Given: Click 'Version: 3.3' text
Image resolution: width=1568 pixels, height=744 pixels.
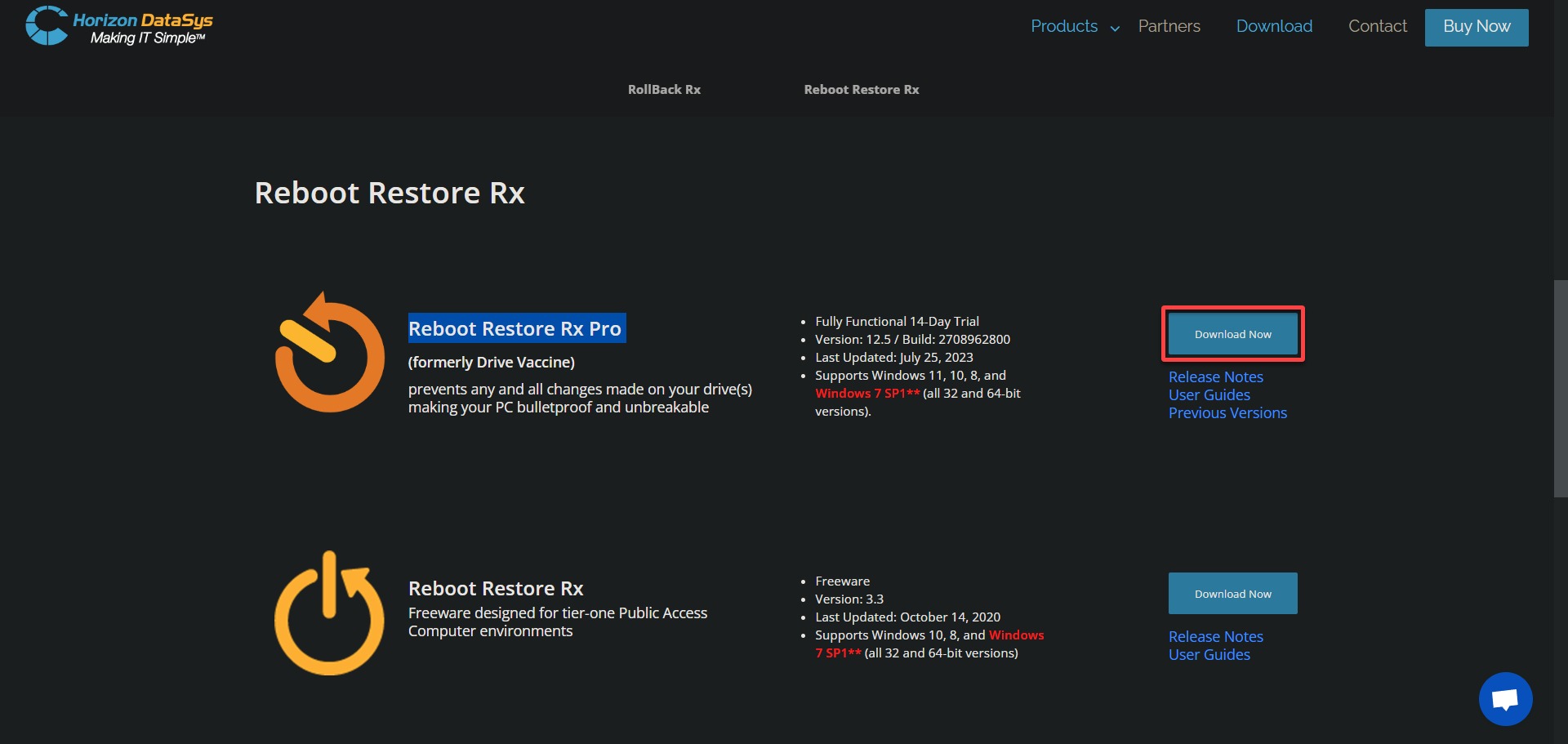Looking at the screenshot, I should pos(849,599).
